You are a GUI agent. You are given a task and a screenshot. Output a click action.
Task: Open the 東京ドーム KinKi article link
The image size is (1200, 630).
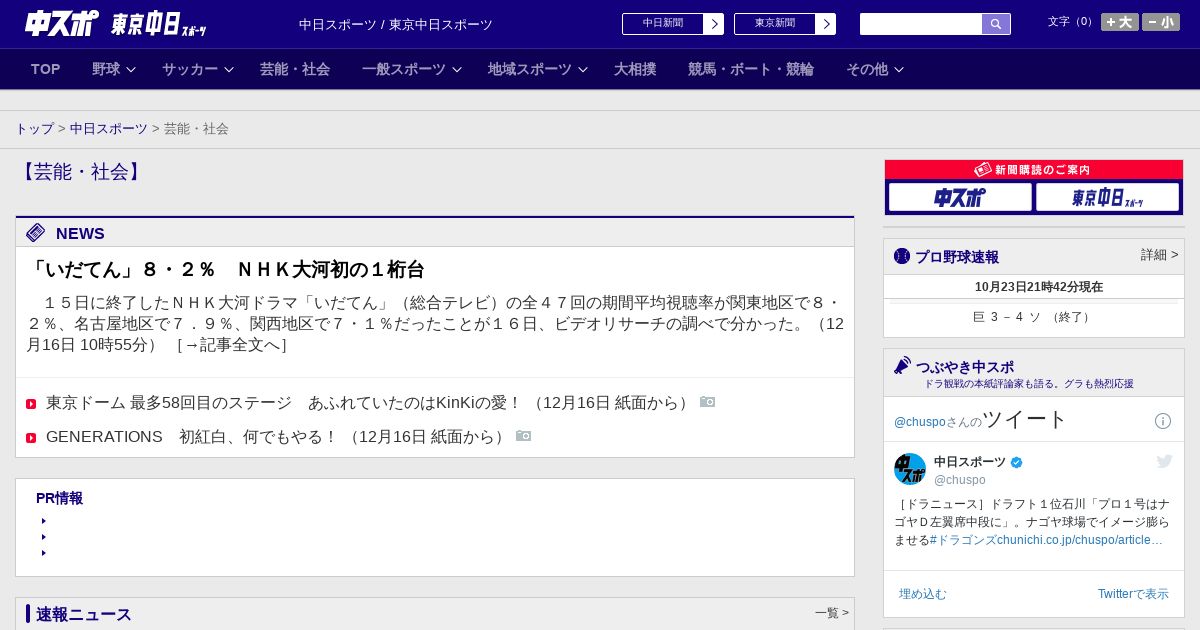pyautogui.click(x=369, y=403)
